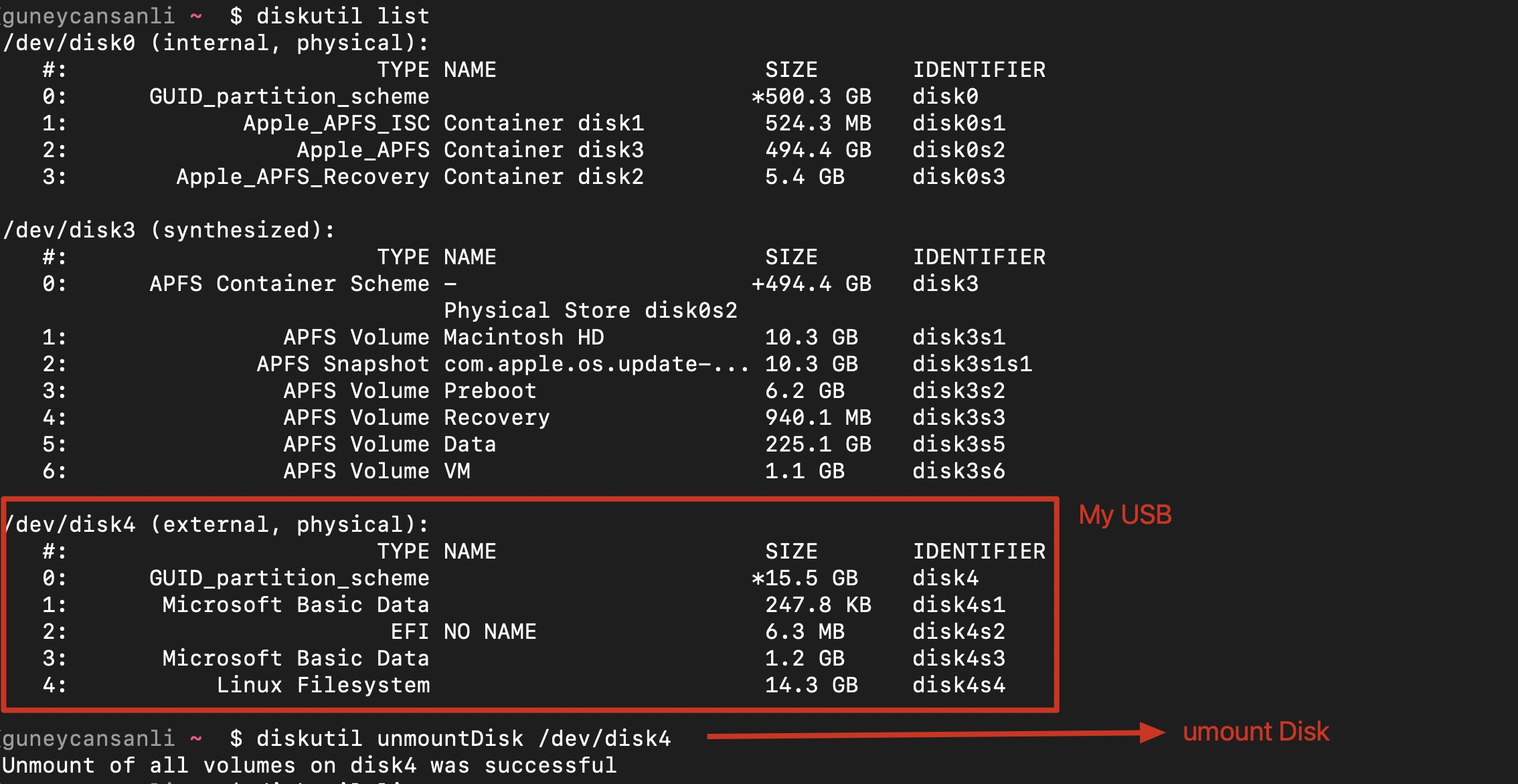Viewport: 1518px width, 784px height.
Task: Click the disk0 'GUID_partition_scheme' text
Action: click(289, 96)
